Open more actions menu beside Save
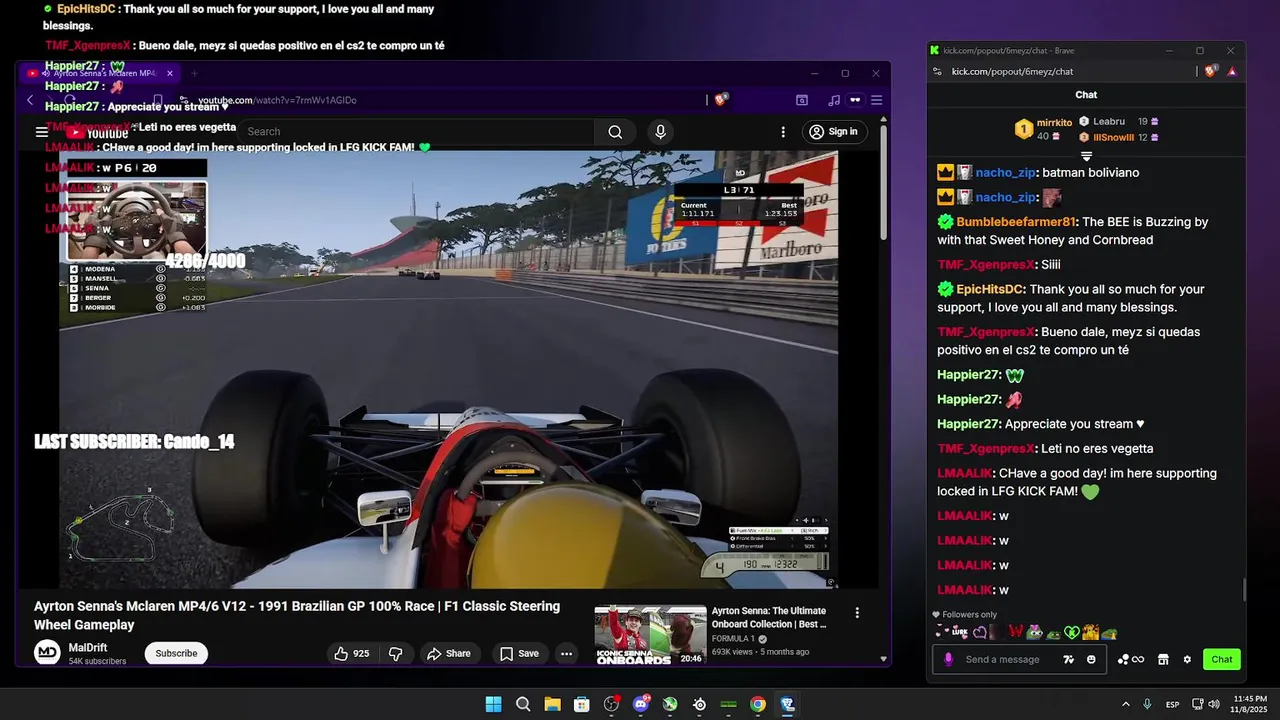The height and width of the screenshot is (720, 1280). tap(566, 653)
